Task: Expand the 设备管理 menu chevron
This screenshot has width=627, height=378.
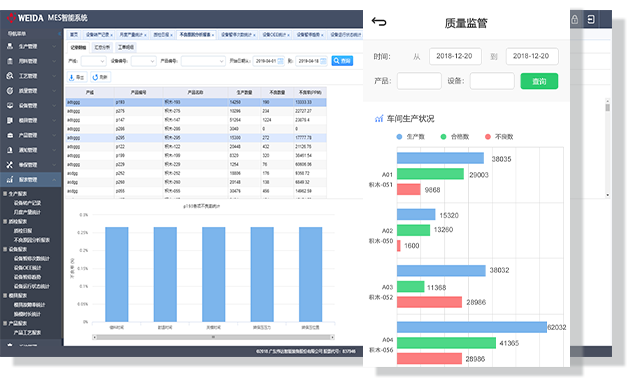Action: 54,106
